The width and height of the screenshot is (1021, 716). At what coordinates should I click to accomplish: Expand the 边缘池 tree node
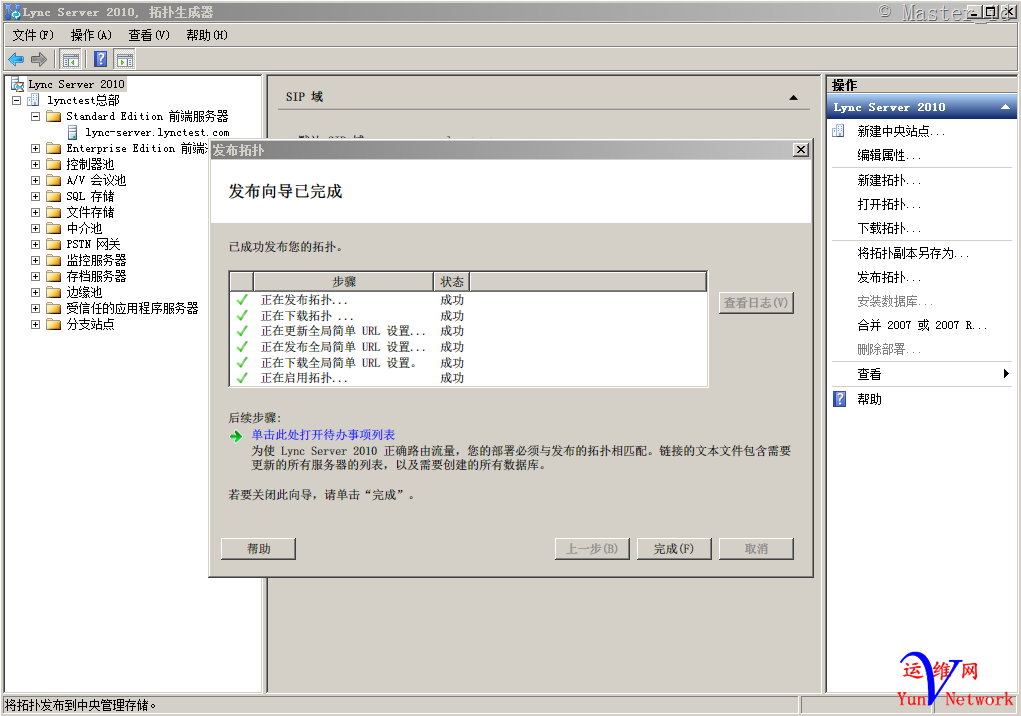[x=35, y=292]
